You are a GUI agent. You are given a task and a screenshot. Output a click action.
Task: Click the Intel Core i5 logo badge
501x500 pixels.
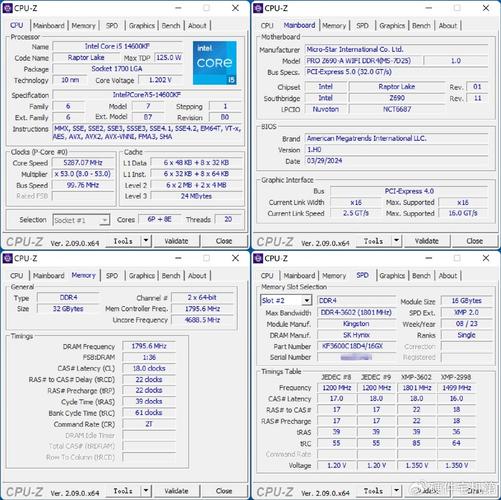(215, 63)
